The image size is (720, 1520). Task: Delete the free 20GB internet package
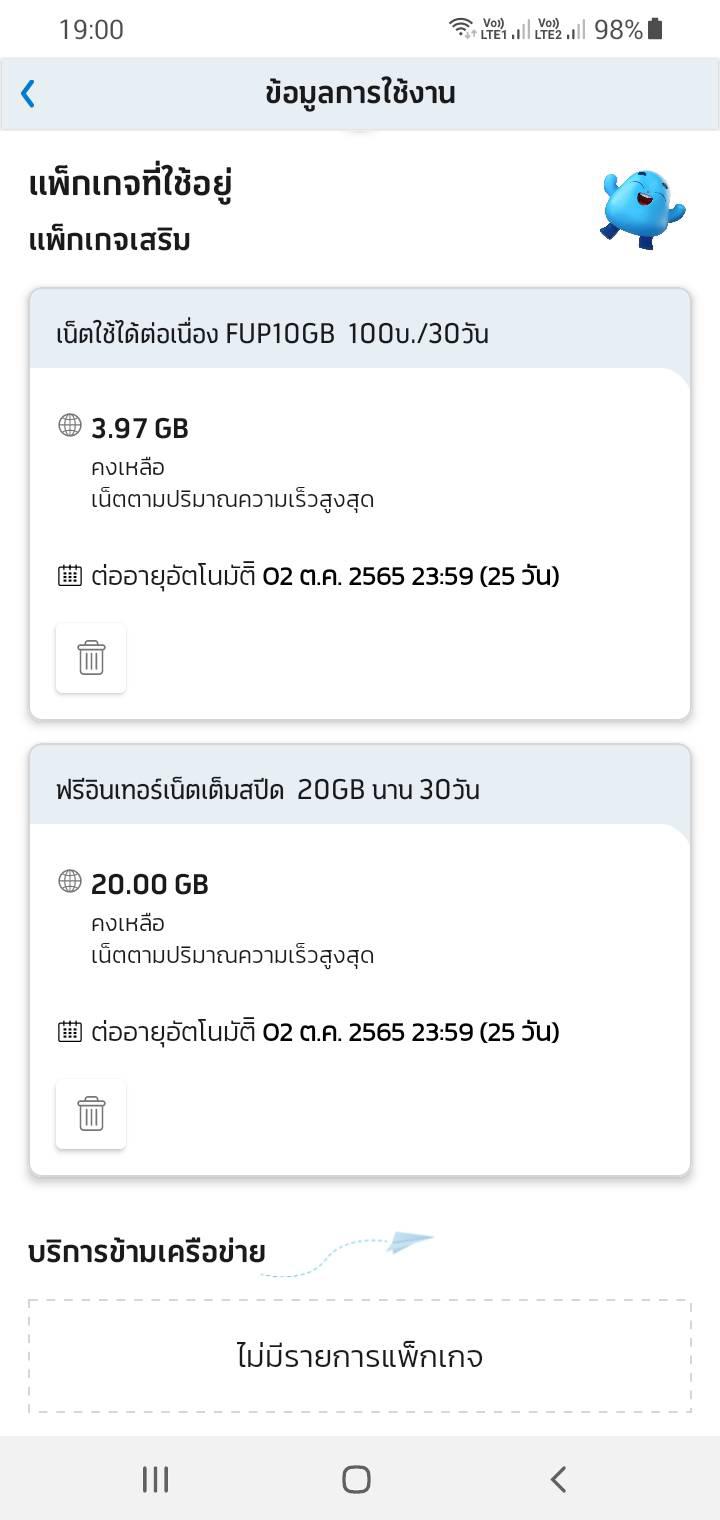91,1114
